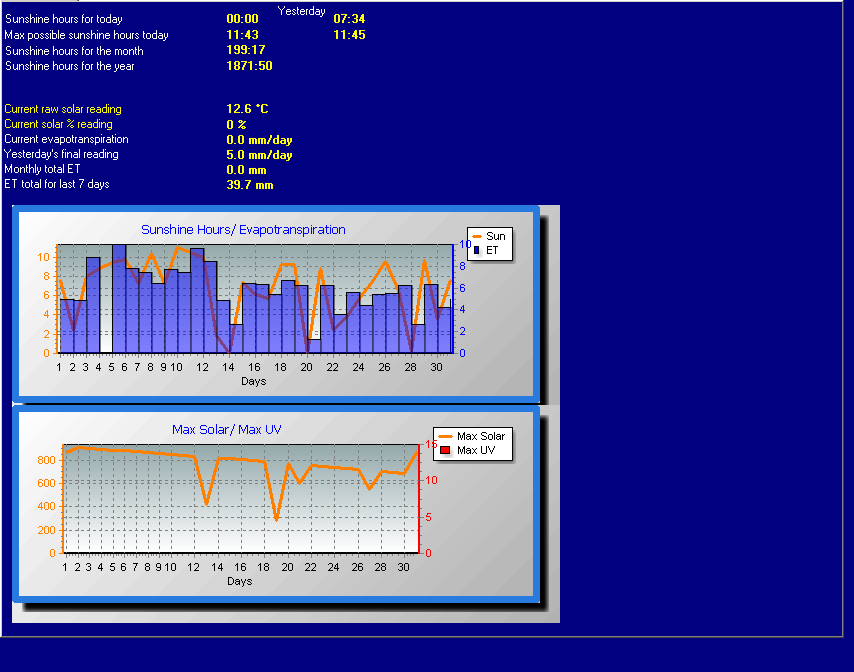Click the Max Solar legend entry
Image resolution: width=854 pixels, height=672 pixels.
[x=472, y=436]
